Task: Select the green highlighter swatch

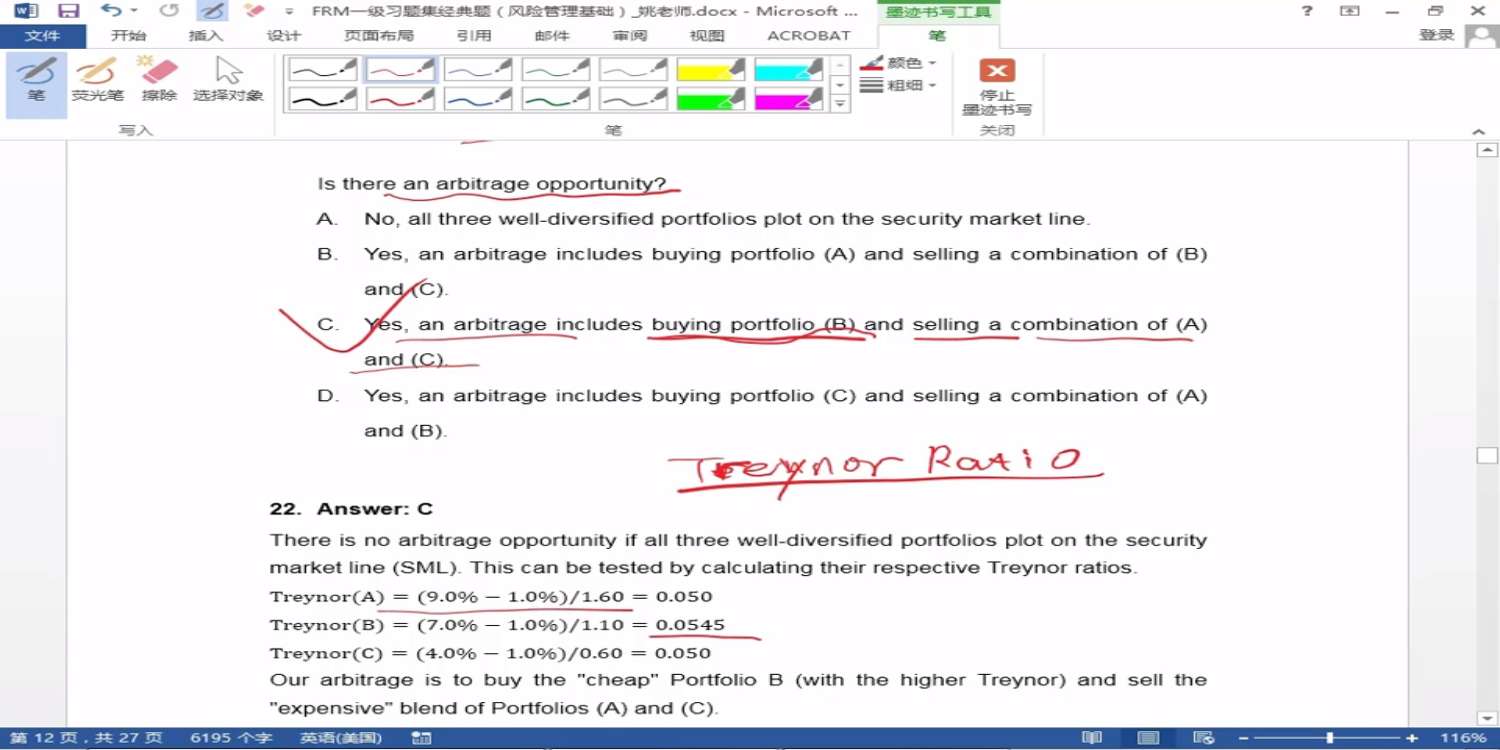Action: click(711, 98)
